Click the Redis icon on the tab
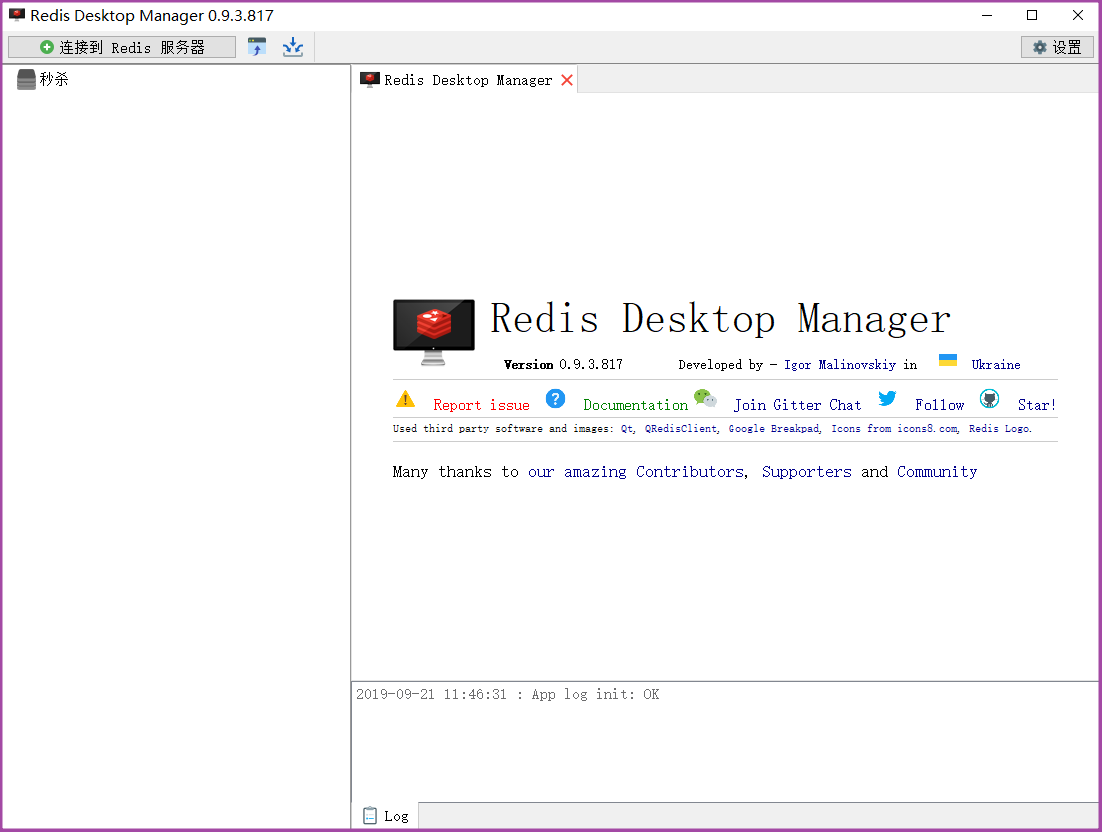Image resolution: width=1102 pixels, height=832 pixels. (x=370, y=79)
